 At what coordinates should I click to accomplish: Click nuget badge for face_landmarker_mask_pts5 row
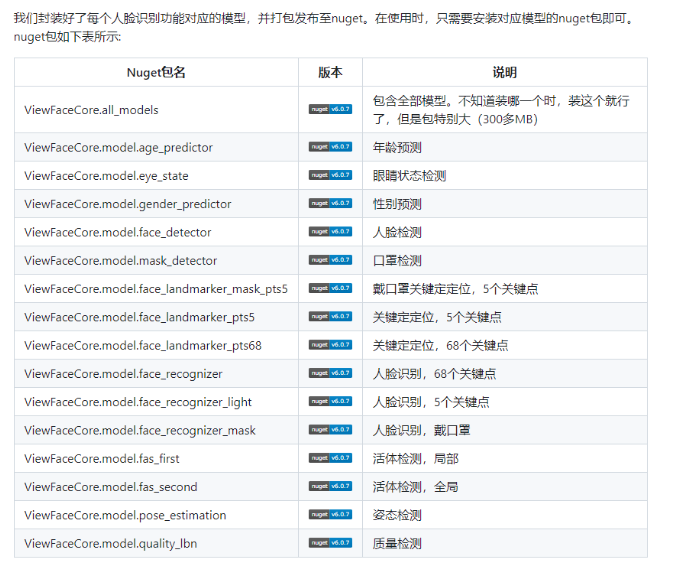coord(330,288)
